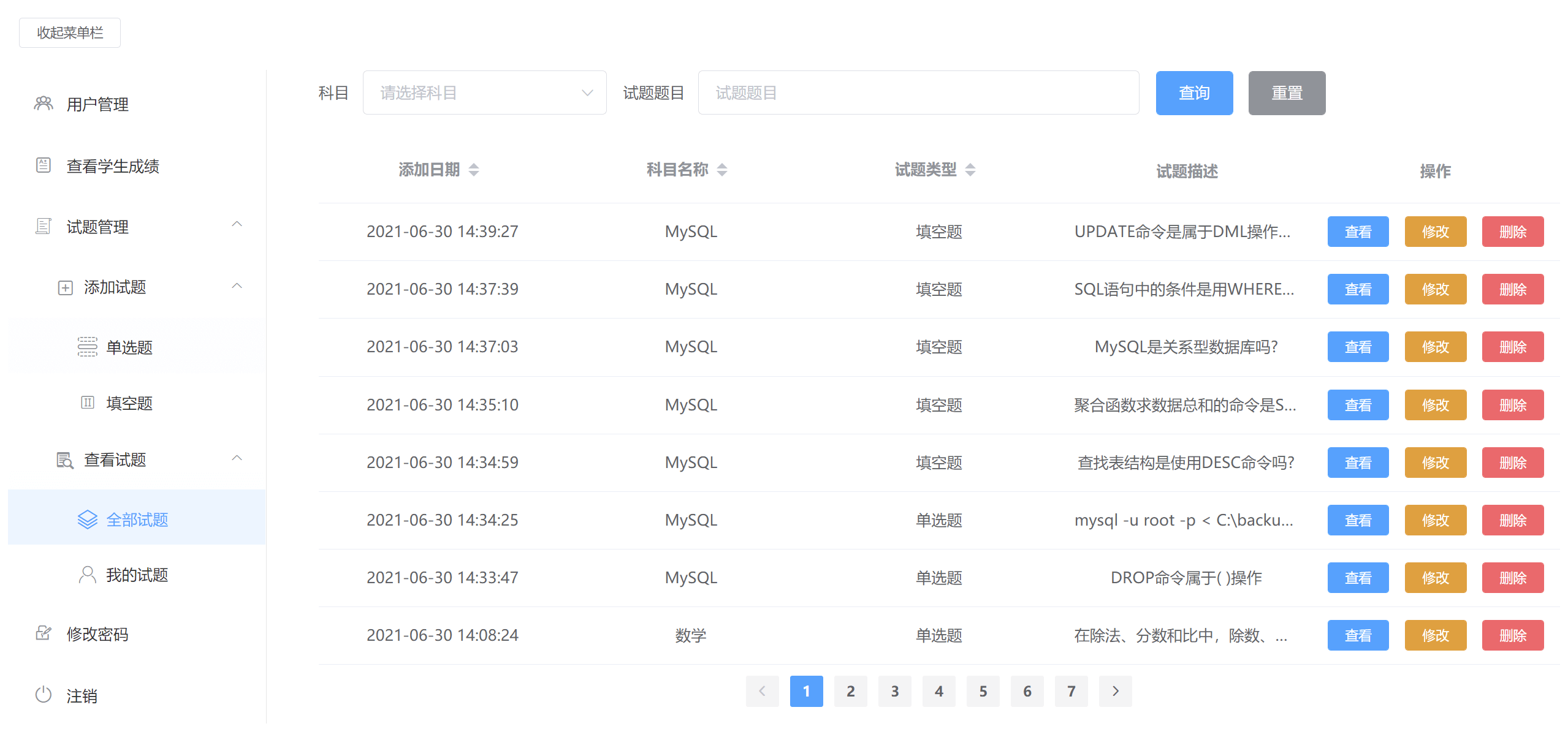
Task: Click 删除 for DROP命令属于 row
Action: (1512, 578)
